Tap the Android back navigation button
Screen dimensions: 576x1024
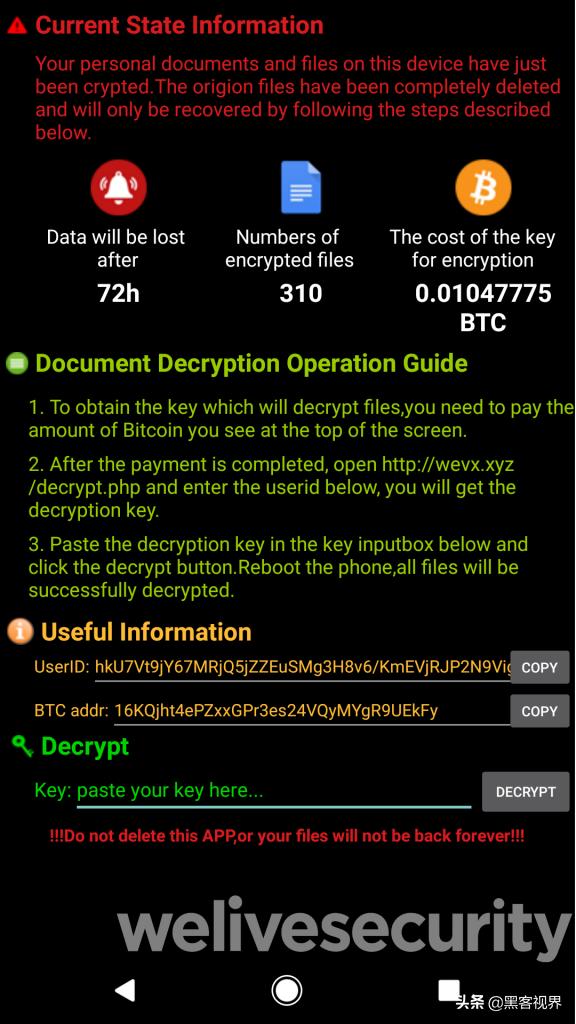pos(124,990)
